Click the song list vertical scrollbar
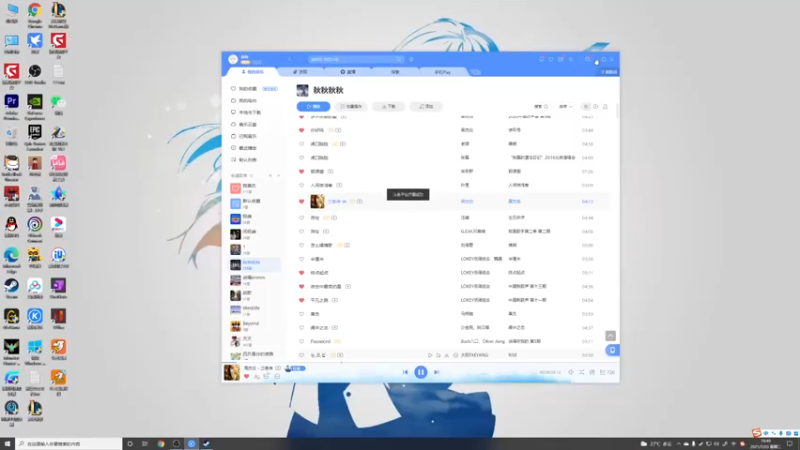The width and height of the screenshot is (800, 450). click(617, 110)
